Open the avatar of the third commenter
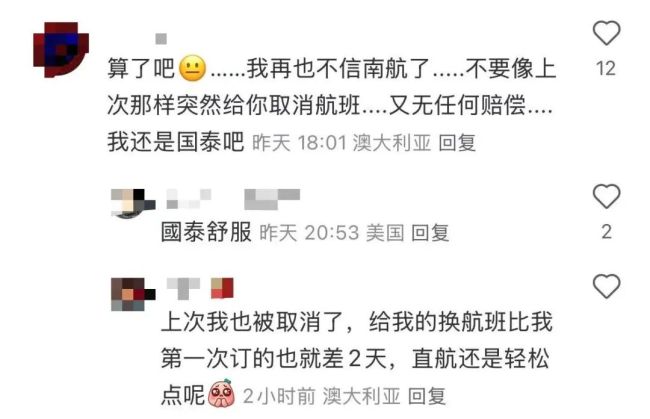The width and height of the screenshot is (650, 419). click(133, 294)
